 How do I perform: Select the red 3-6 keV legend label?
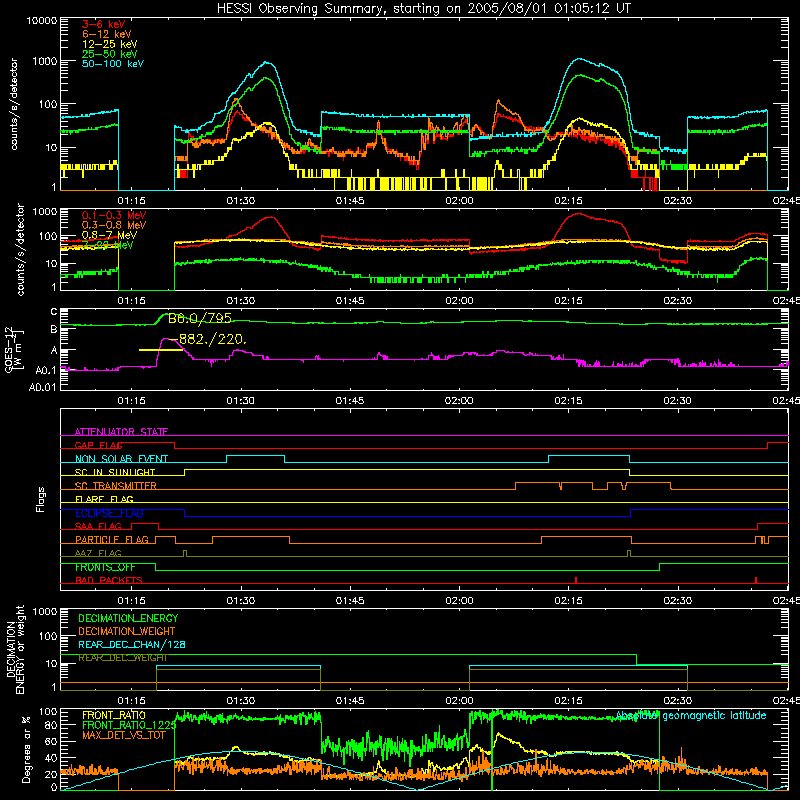(103, 24)
